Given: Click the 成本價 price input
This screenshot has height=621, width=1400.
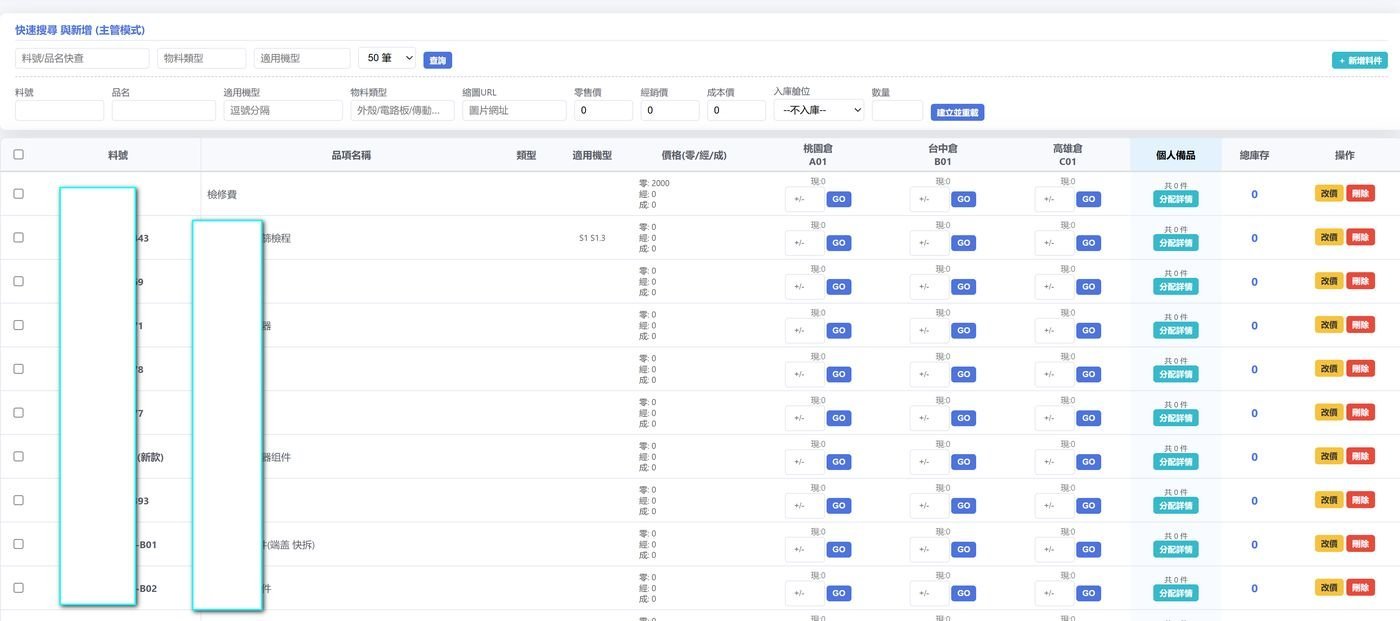Looking at the screenshot, I should tap(736, 110).
